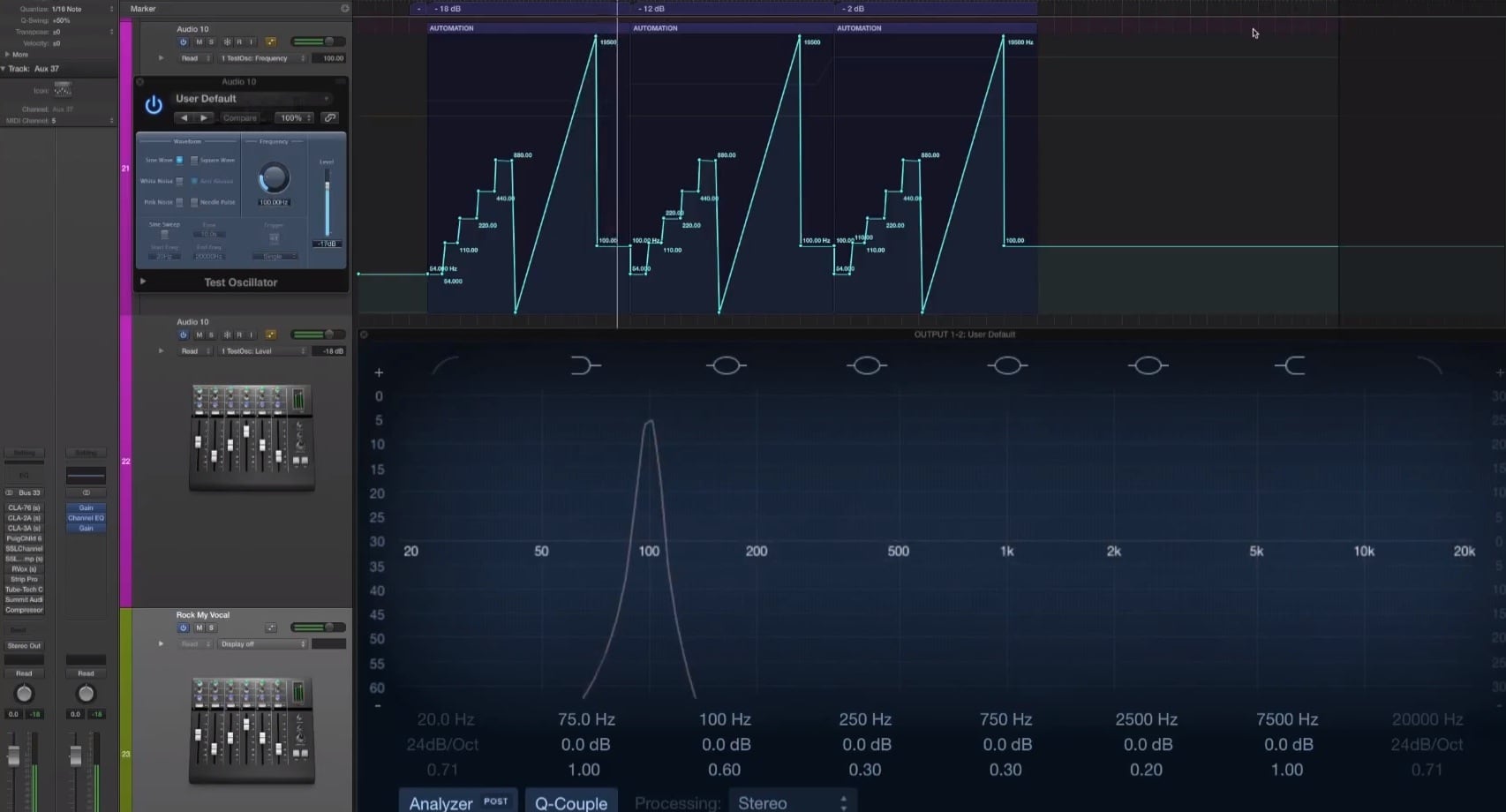This screenshot has width=1506, height=812.
Task: Solo the Audio 10 Level track
Action: tap(211, 335)
